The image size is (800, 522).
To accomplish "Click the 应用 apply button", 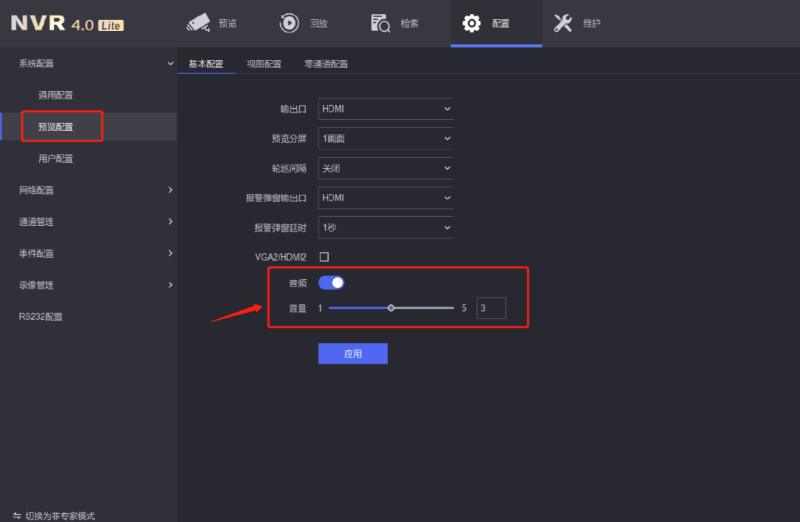I will 353,354.
